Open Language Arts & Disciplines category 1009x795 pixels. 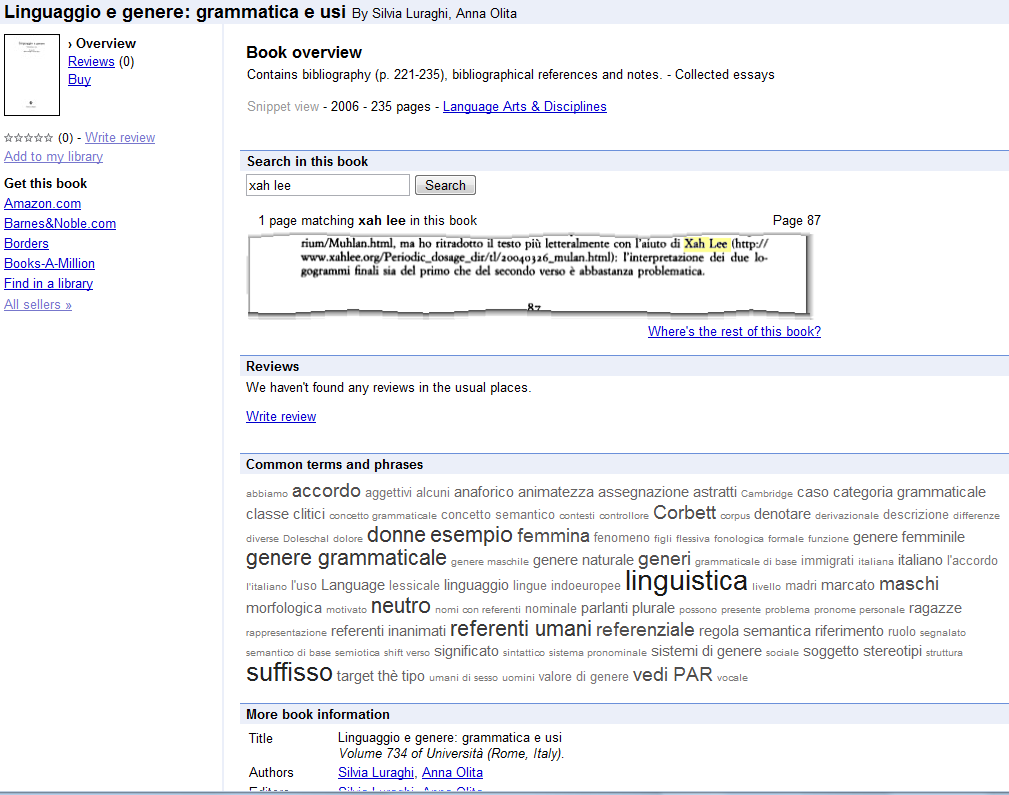524,106
